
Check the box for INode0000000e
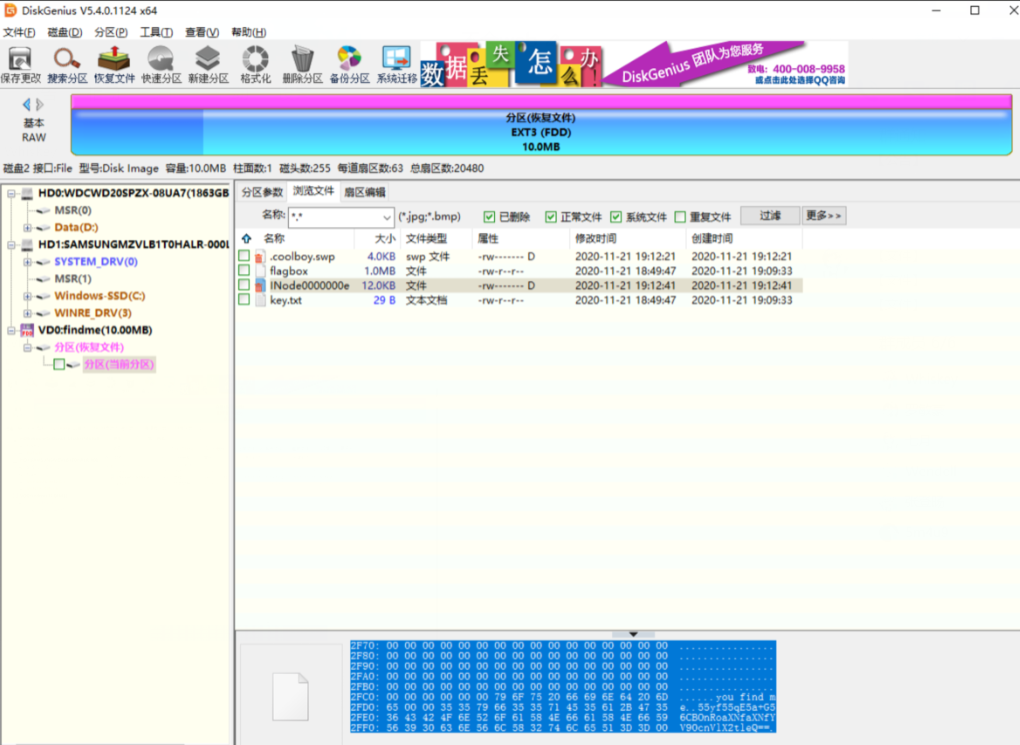pyautogui.click(x=244, y=285)
